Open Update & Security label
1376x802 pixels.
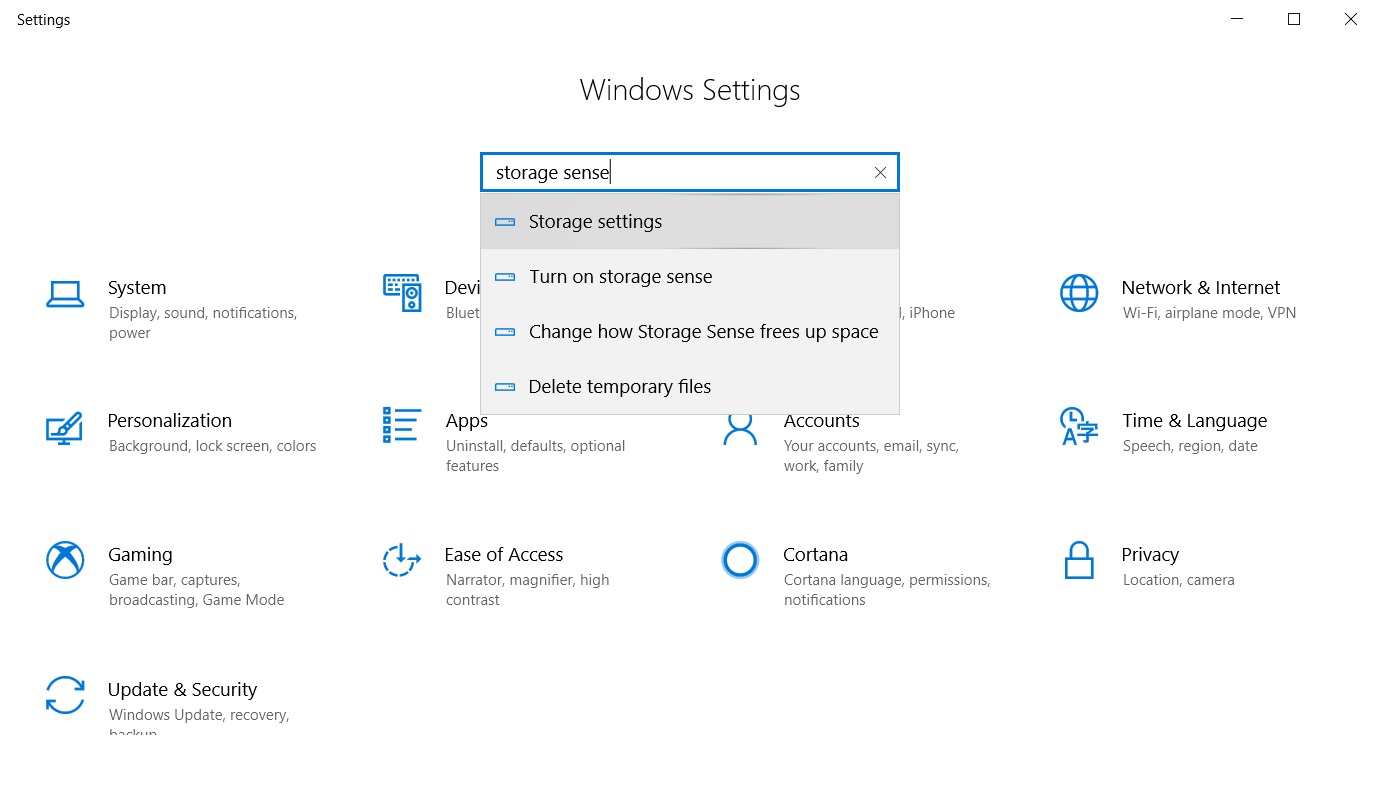tap(183, 690)
